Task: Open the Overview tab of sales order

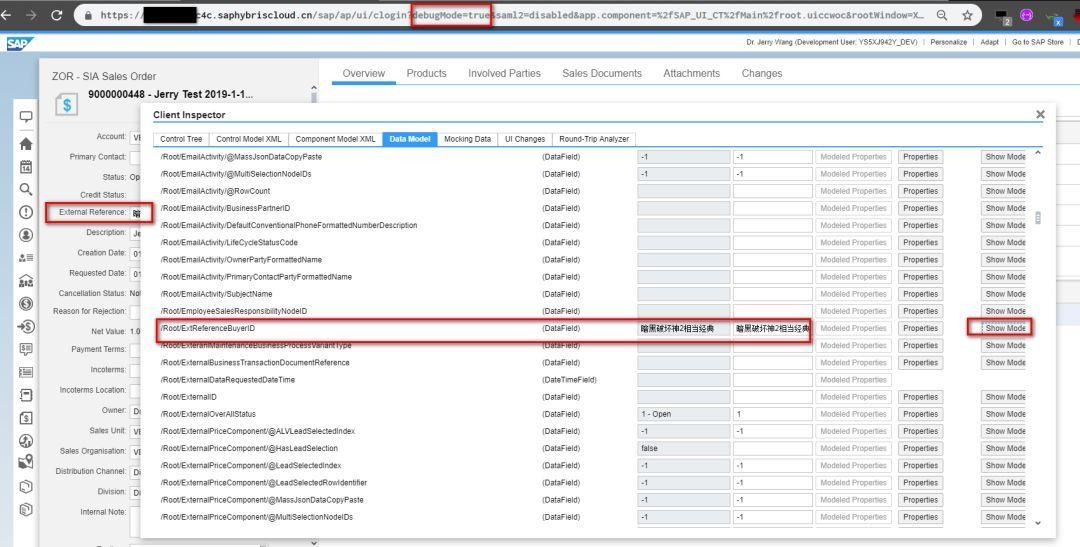Action: [x=364, y=73]
